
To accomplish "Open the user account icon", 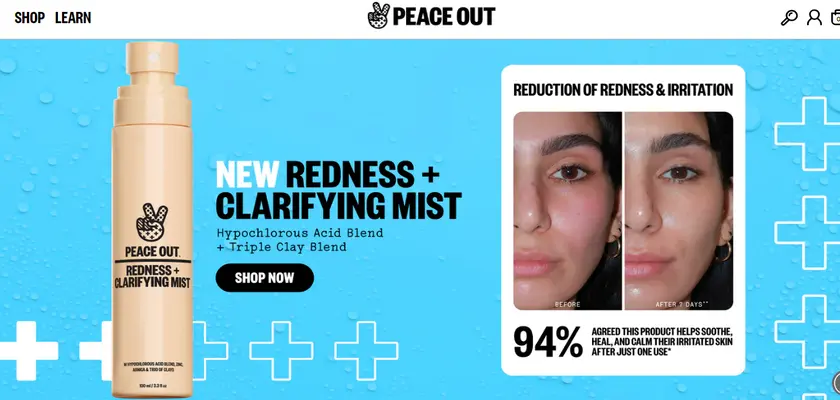I will (814, 17).
